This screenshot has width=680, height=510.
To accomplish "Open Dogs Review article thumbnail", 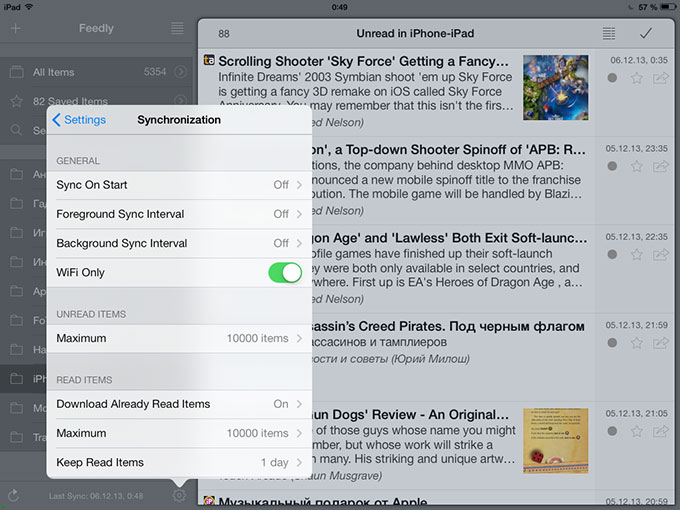I will click(556, 441).
